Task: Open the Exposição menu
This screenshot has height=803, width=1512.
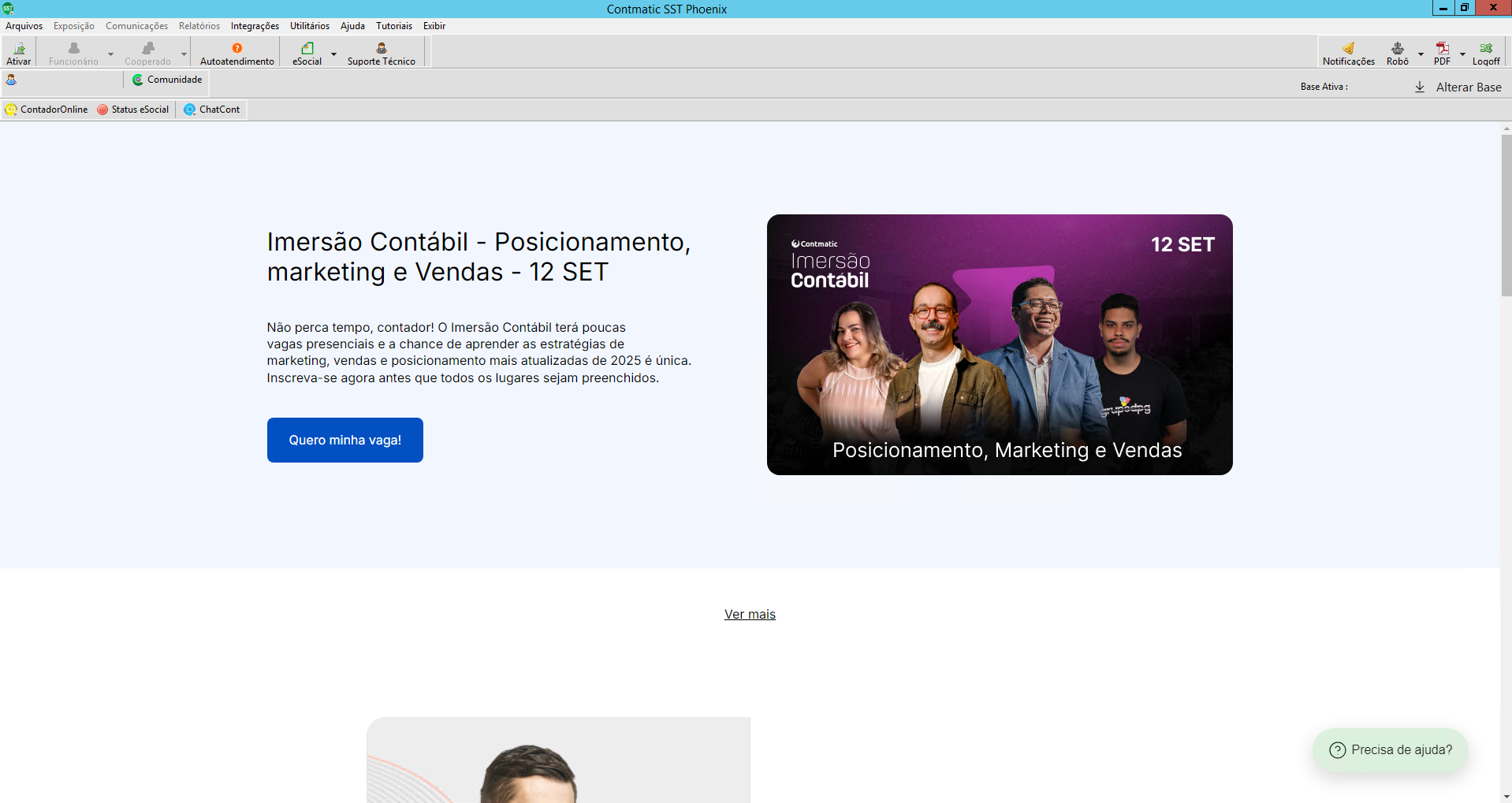Action: tap(74, 26)
